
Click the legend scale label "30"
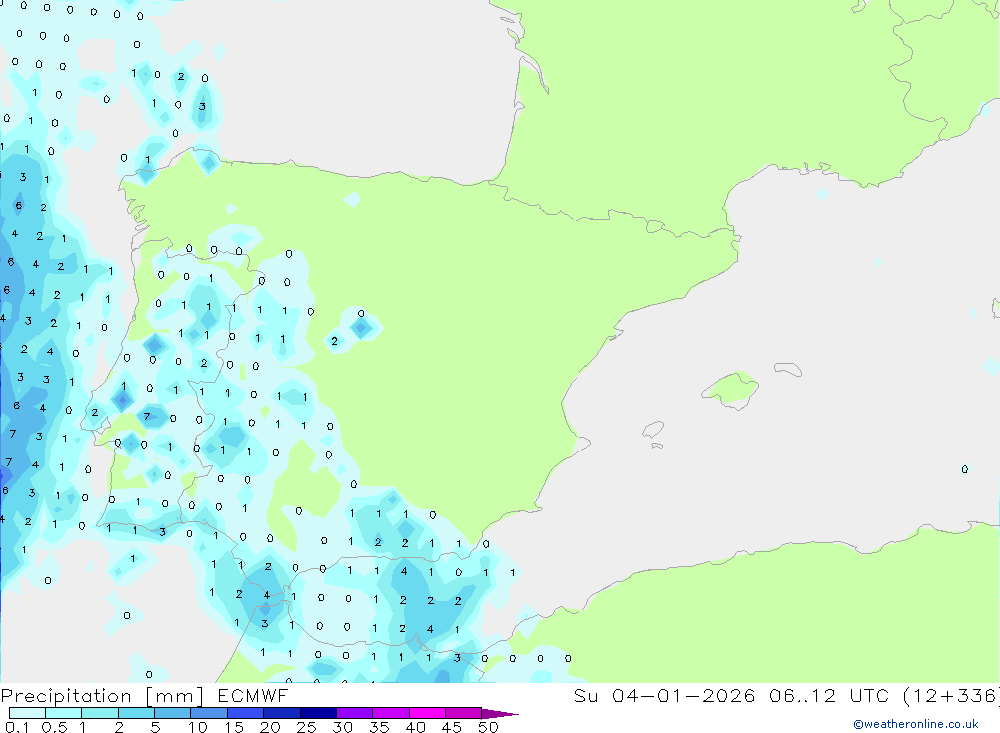pos(342,727)
